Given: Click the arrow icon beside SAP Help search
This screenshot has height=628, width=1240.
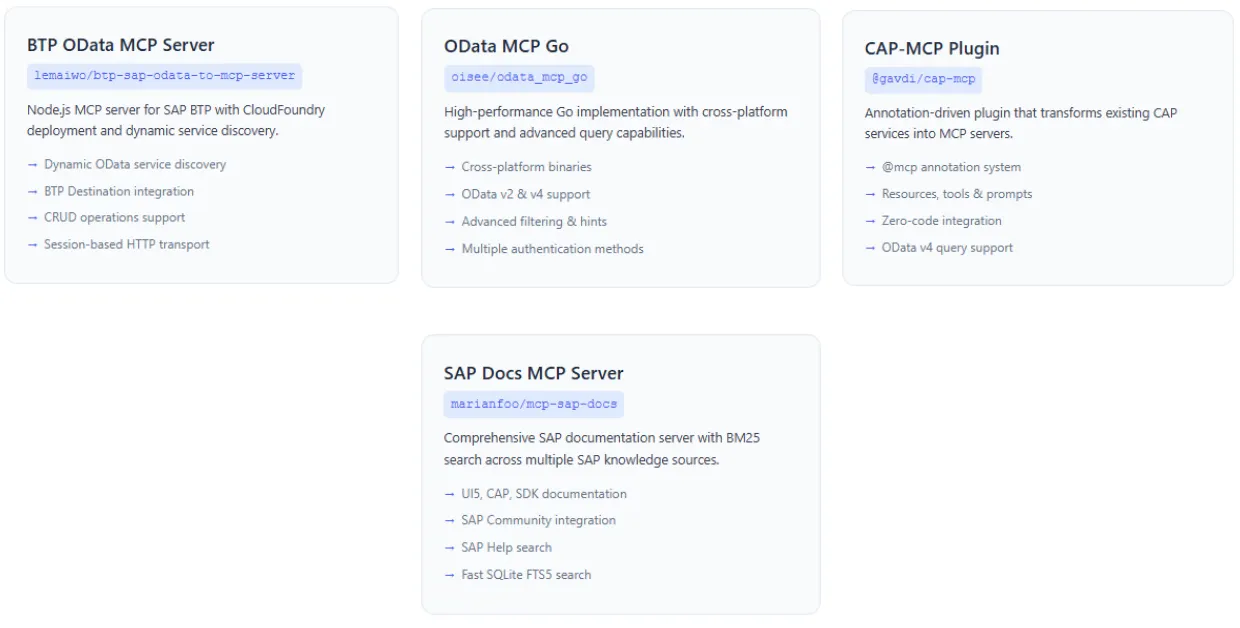Looking at the screenshot, I should pos(450,547).
